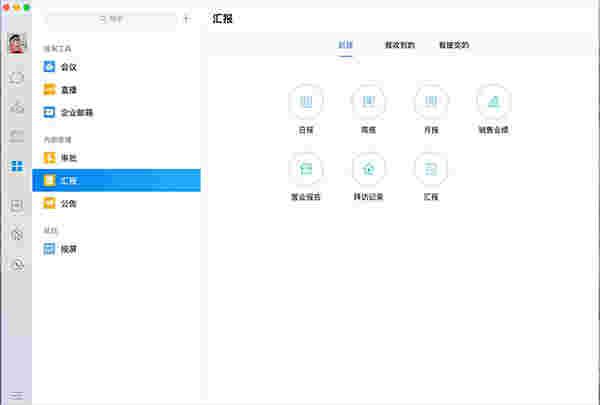Select the Workbench grid icon in sidebar
This screenshot has width=600, height=405.
point(16,166)
